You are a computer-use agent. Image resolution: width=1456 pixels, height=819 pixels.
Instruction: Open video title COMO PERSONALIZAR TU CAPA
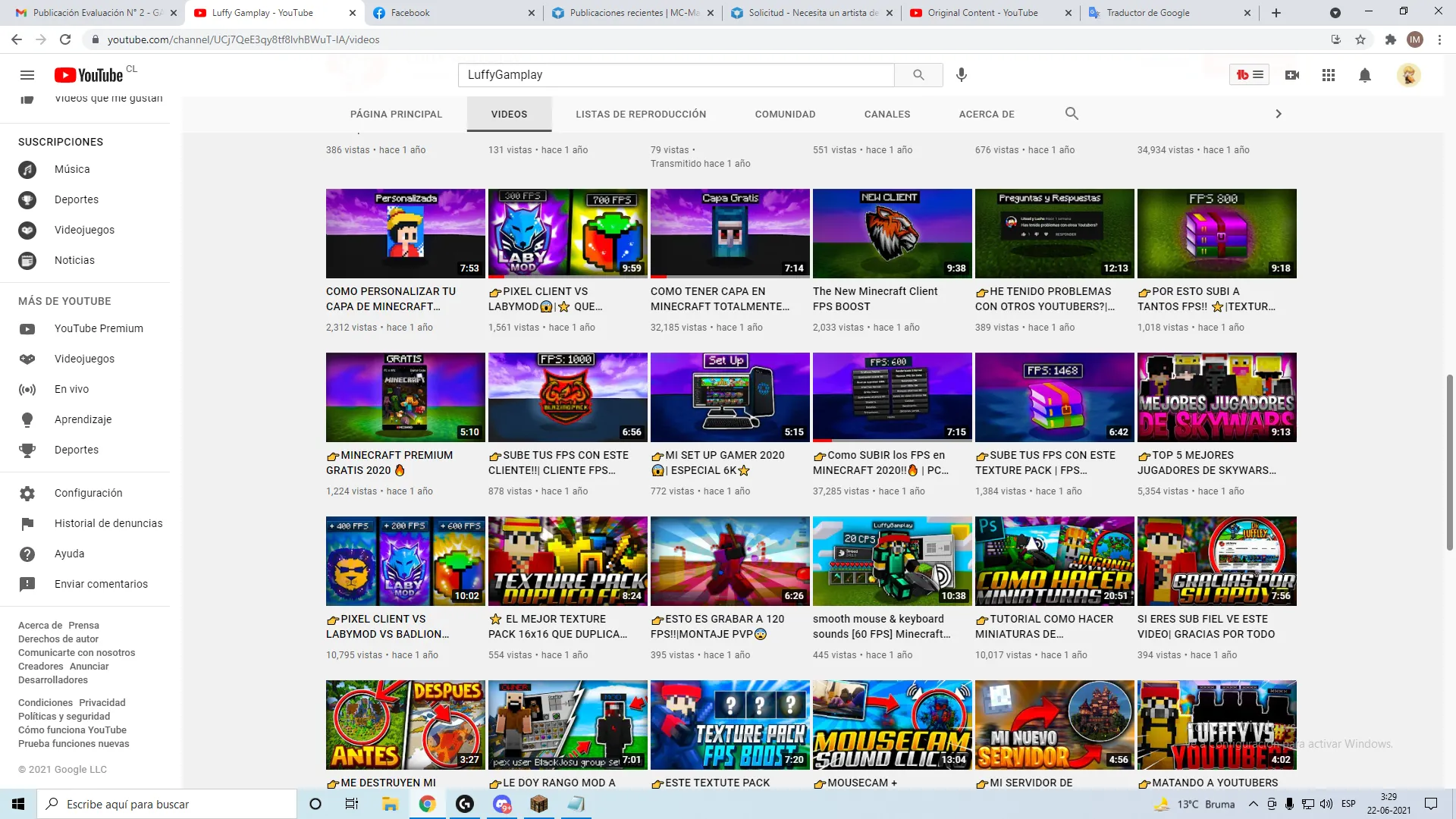391,299
